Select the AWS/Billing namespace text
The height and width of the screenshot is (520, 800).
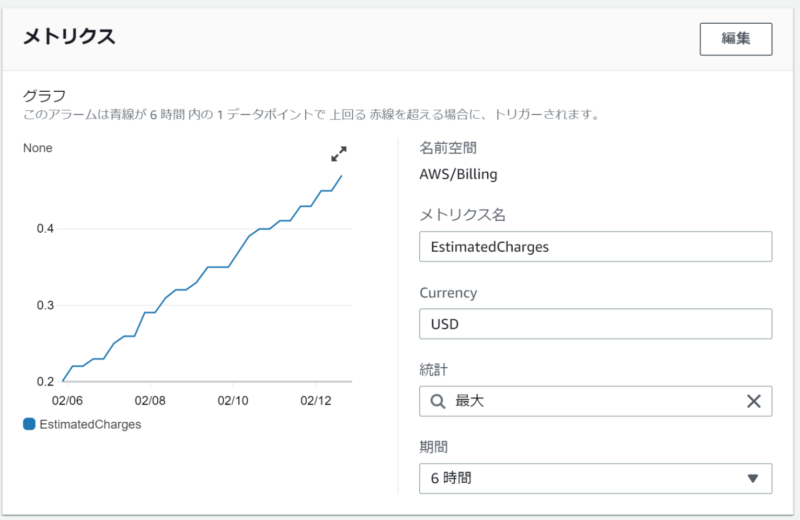pos(458,174)
